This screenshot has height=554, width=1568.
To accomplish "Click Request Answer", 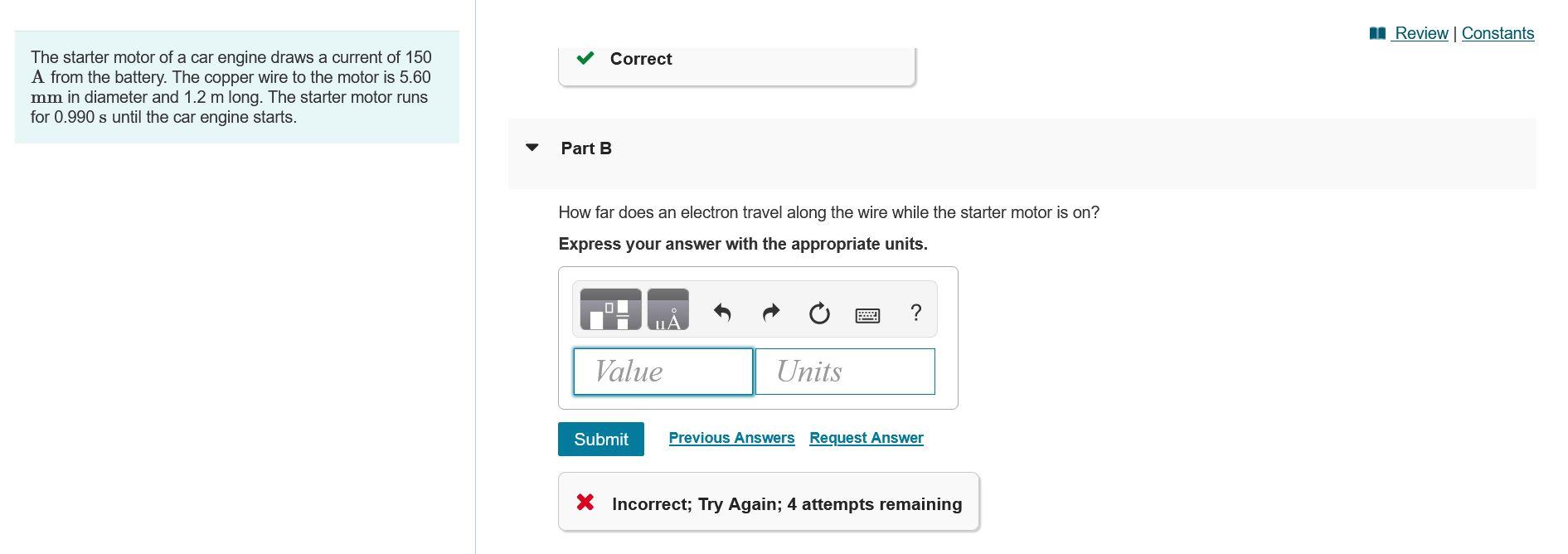I will 866,437.
